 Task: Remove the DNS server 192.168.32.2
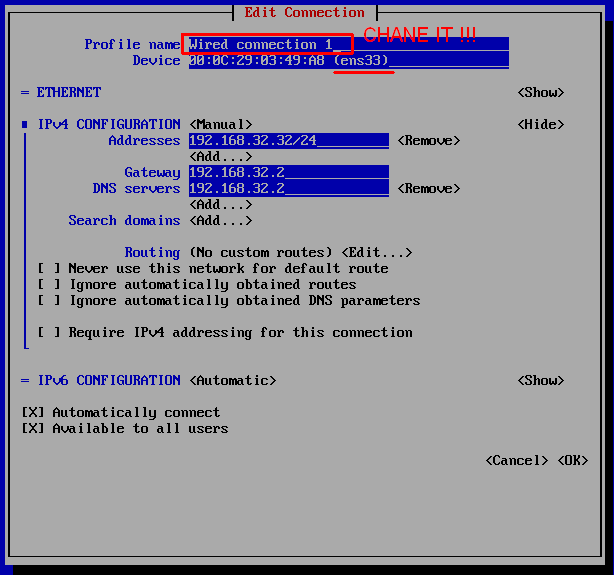pyautogui.click(x=429, y=188)
